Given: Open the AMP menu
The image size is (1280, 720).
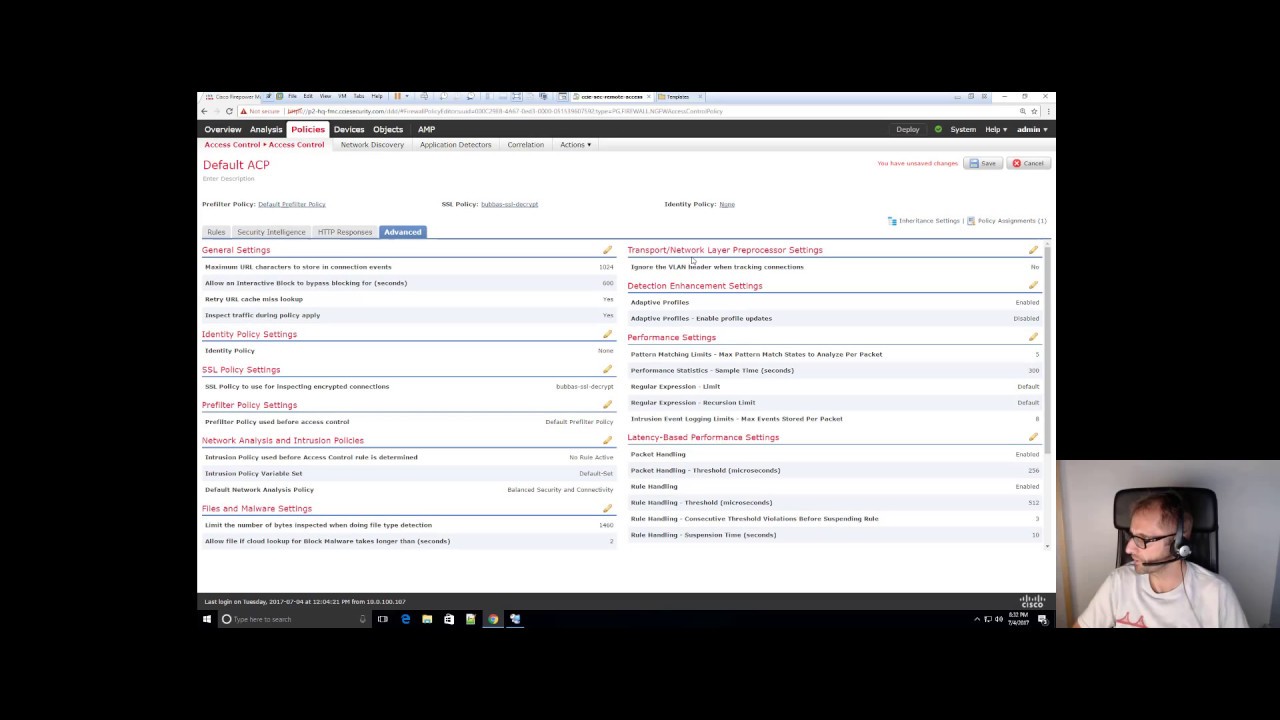Looking at the screenshot, I should pos(426,129).
